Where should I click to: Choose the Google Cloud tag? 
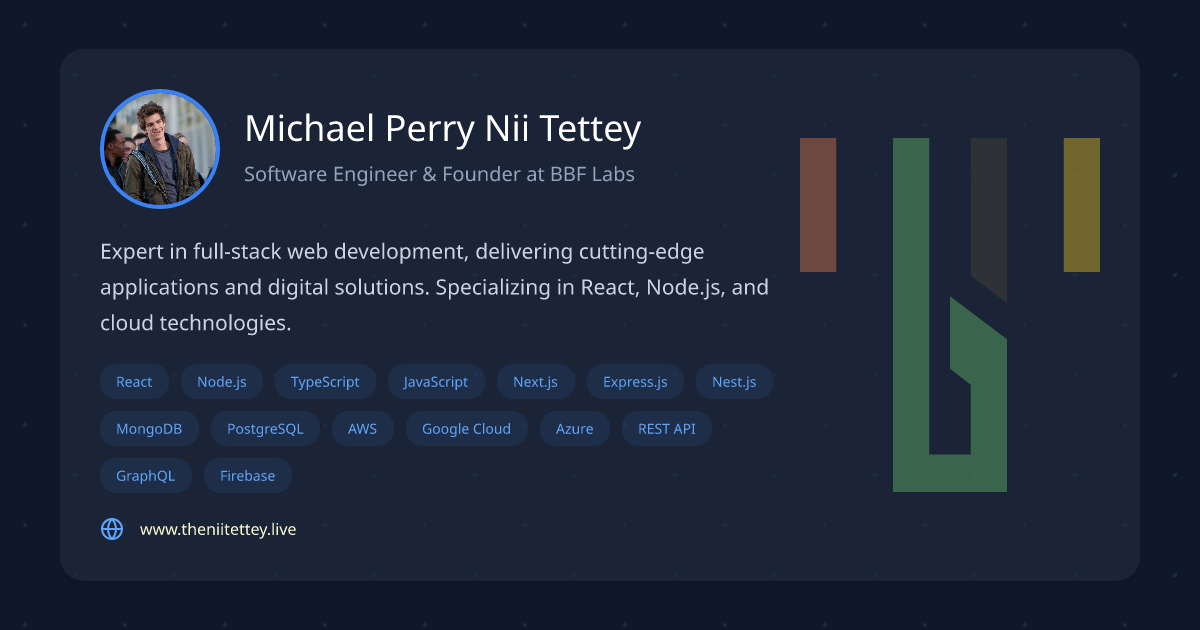(466, 429)
